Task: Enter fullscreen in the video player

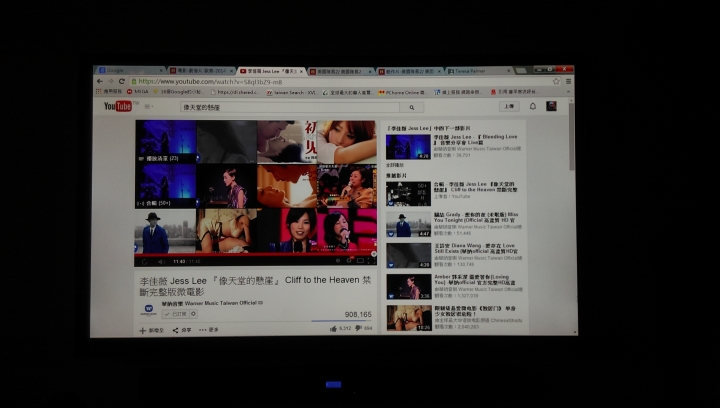Action: tap(371, 261)
